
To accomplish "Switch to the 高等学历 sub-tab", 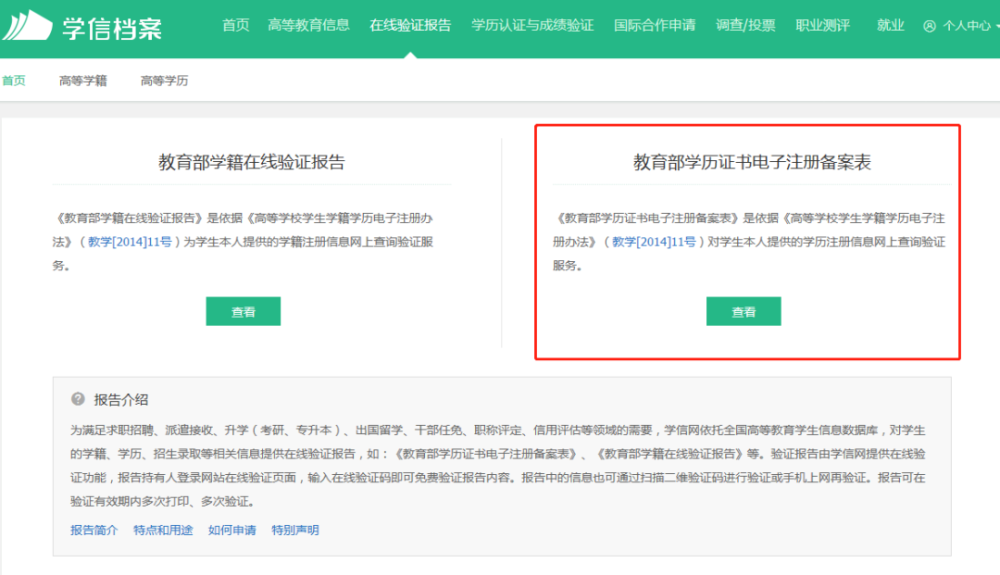I will [x=165, y=80].
